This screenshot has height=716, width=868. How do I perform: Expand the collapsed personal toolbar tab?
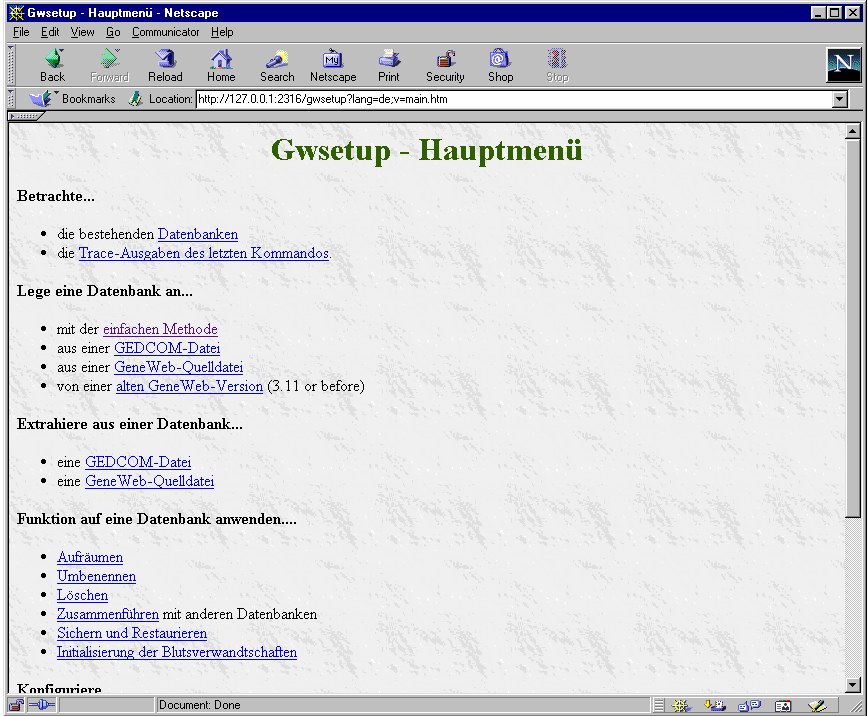click(25, 116)
